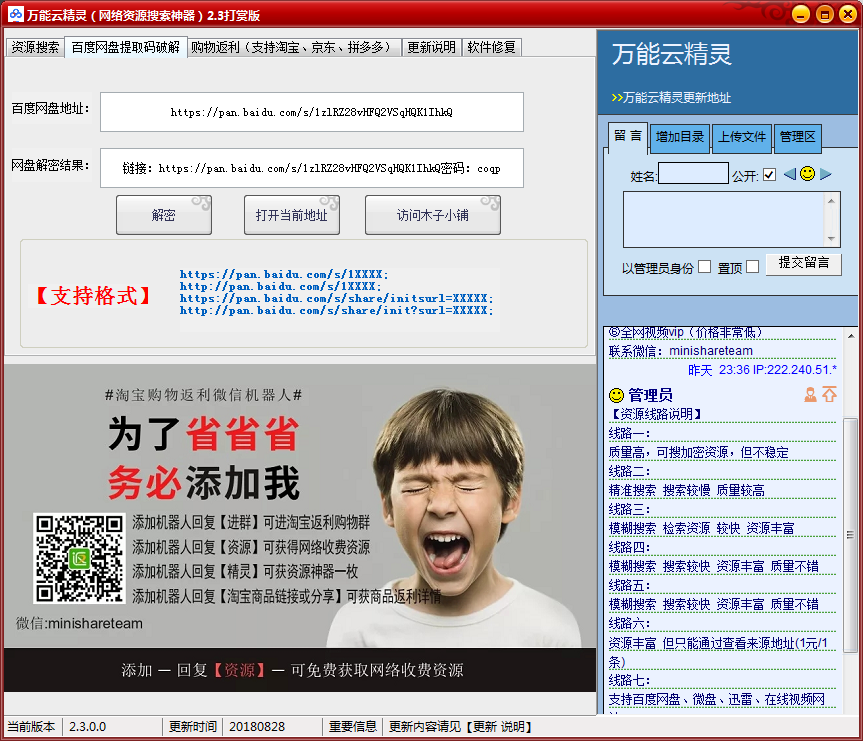Click the message list scrollbar thumb
This screenshot has width=863, height=741.
(851, 535)
